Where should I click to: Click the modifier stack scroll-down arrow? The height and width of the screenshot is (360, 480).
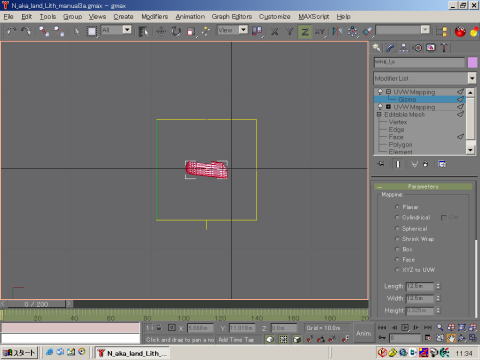click(x=470, y=150)
